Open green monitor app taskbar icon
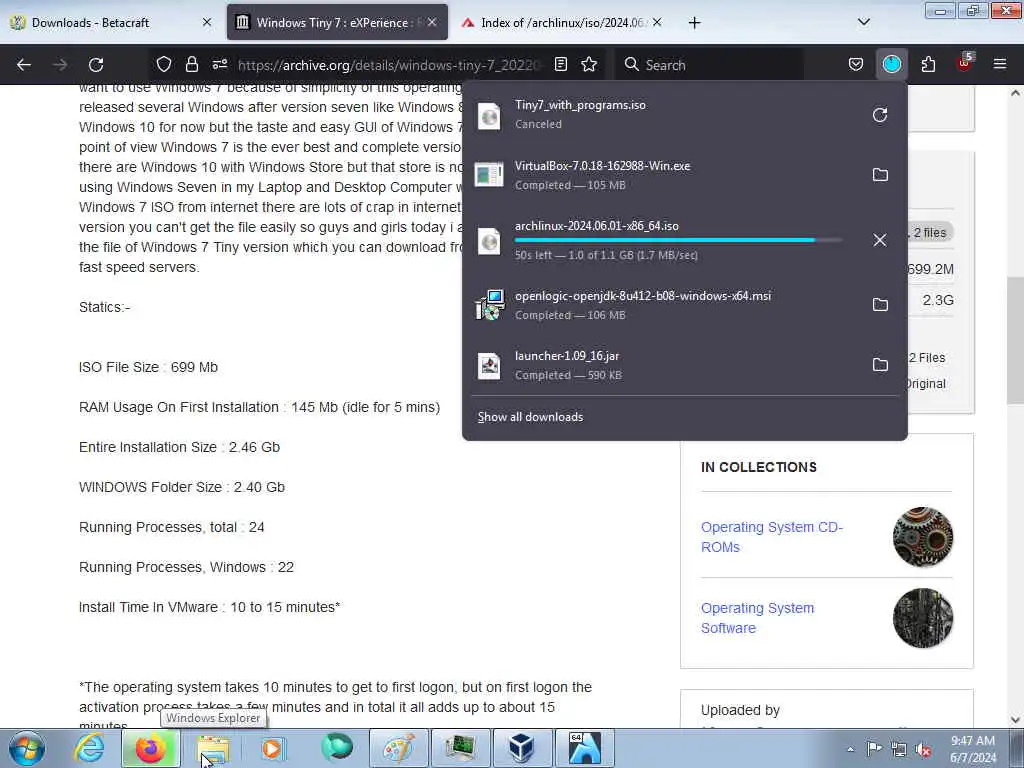The width and height of the screenshot is (1024, 768). (x=459, y=748)
